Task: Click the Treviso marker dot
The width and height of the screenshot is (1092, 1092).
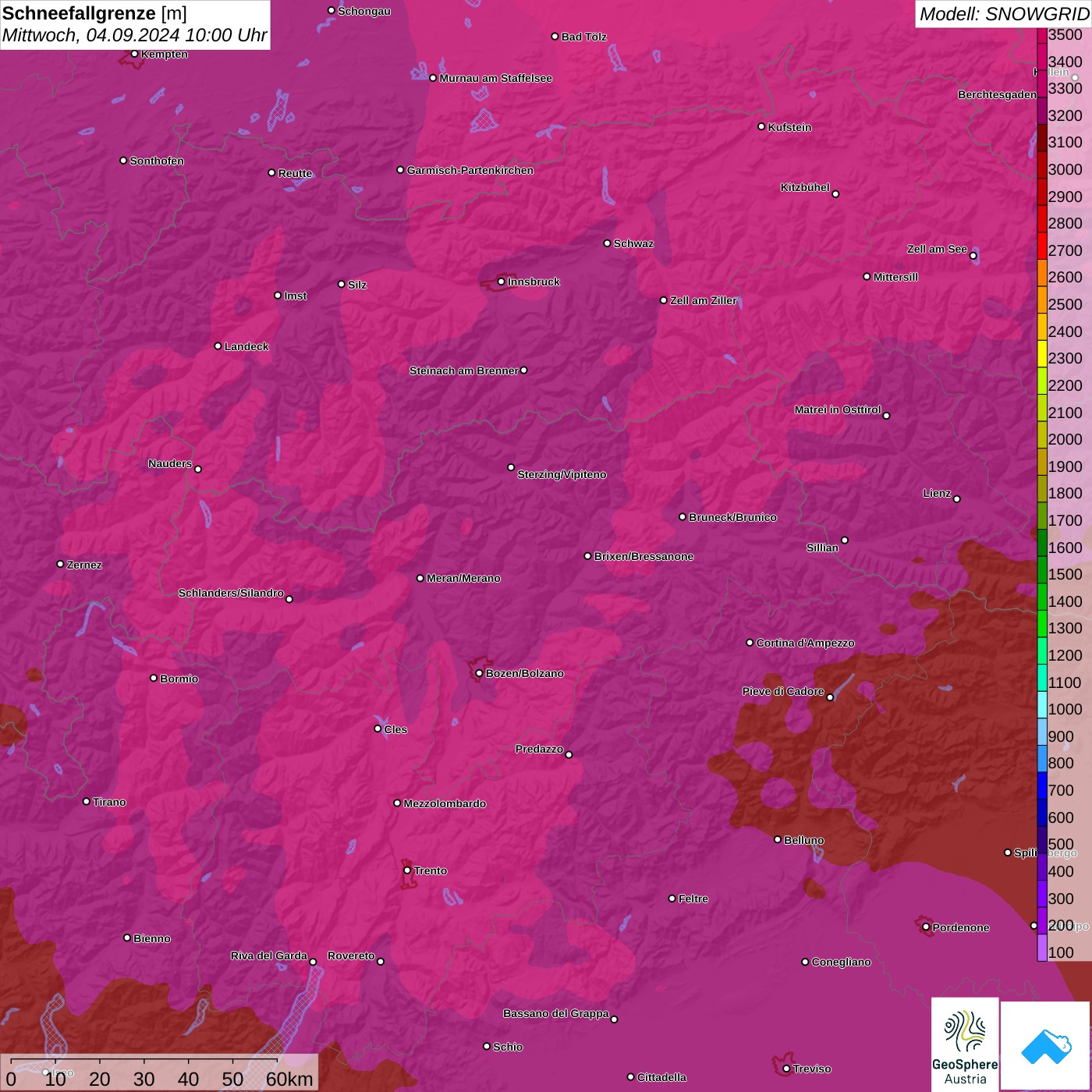Action: click(786, 1069)
